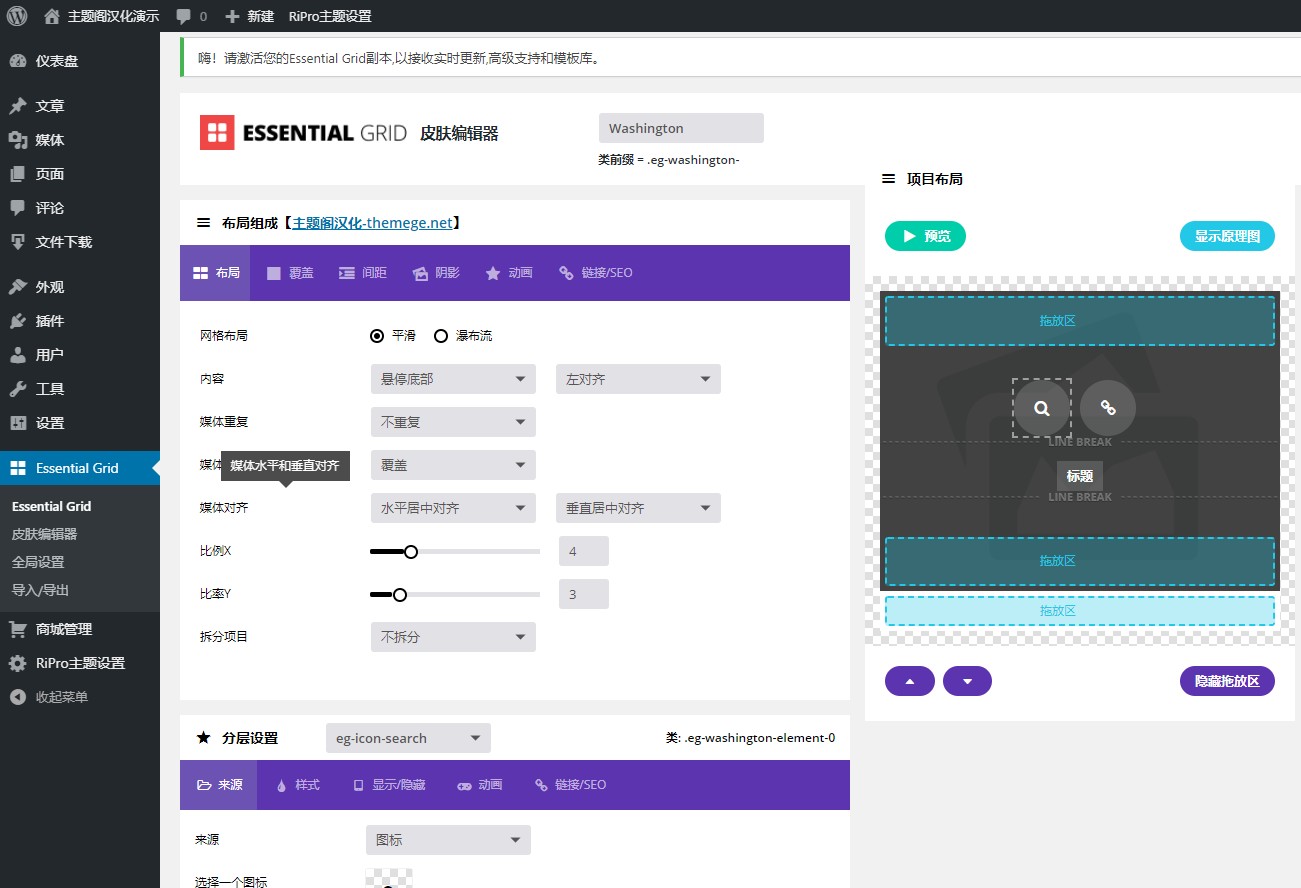The height and width of the screenshot is (888, 1301).
Task: Click the 收起菜单 collapse arrow icon
Action: (x=17, y=697)
